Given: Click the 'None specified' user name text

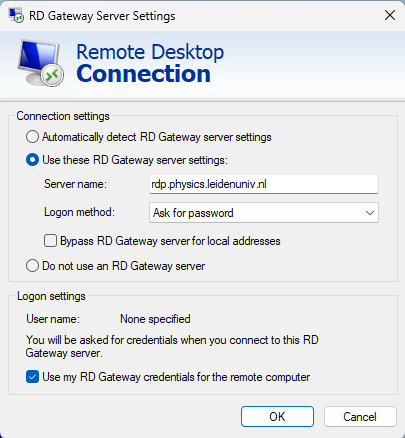Looking at the screenshot, I should pyautogui.click(x=155, y=319).
